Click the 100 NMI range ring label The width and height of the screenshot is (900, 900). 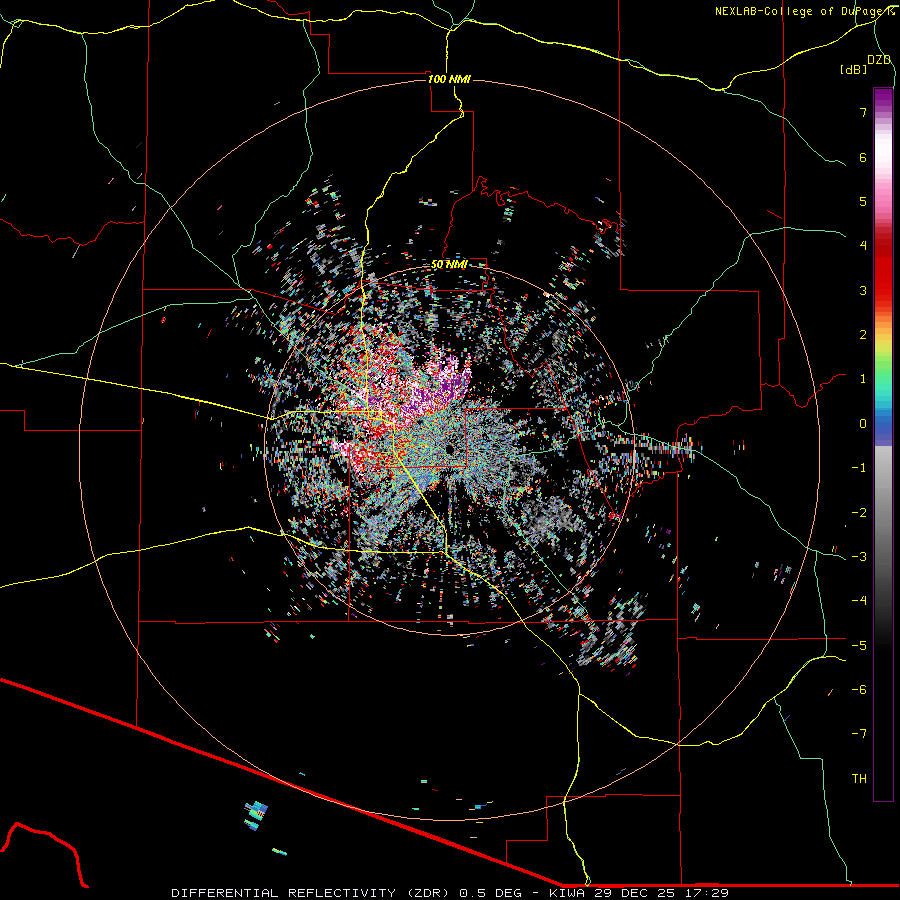point(449,79)
